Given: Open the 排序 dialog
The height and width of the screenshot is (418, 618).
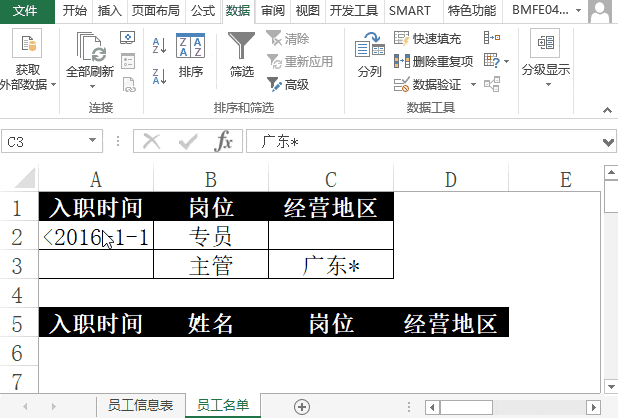Looking at the screenshot, I should click(x=190, y=56).
